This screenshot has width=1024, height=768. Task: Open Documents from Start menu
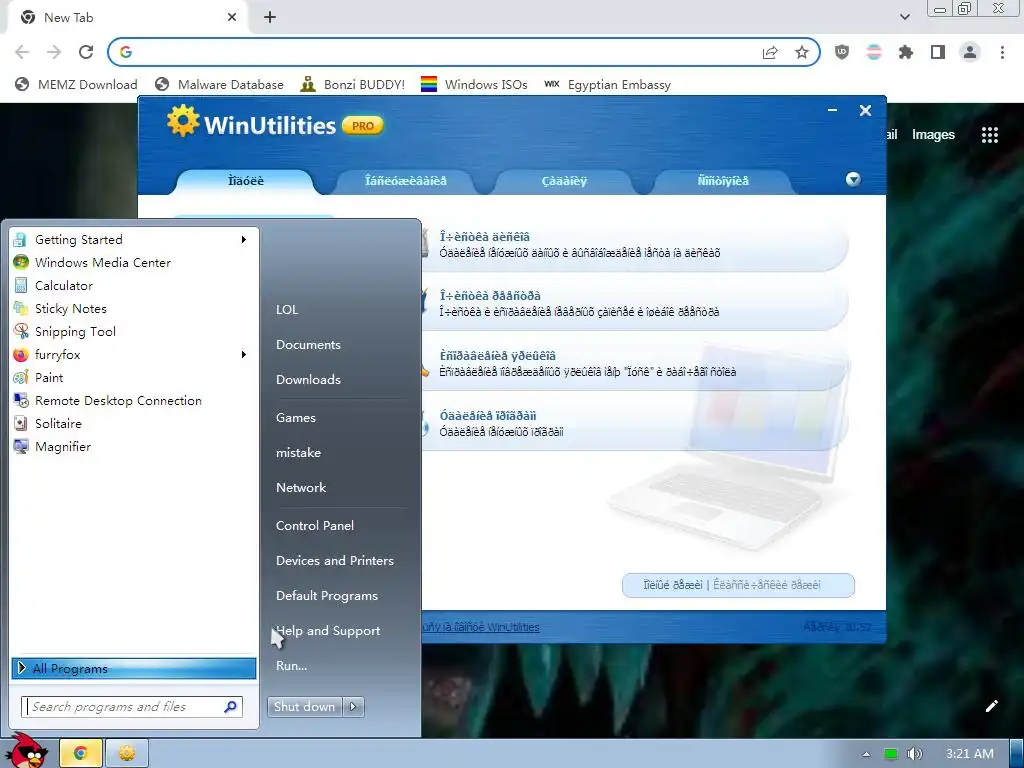tap(308, 345)
